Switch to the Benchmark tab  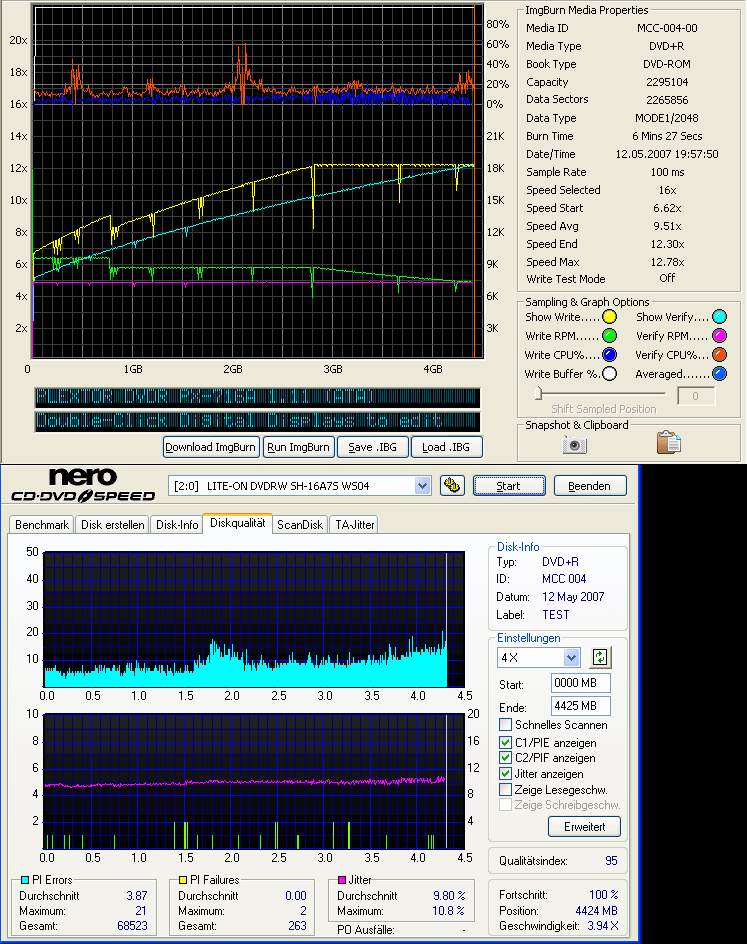pyautogui.click(x=42, y=524)
